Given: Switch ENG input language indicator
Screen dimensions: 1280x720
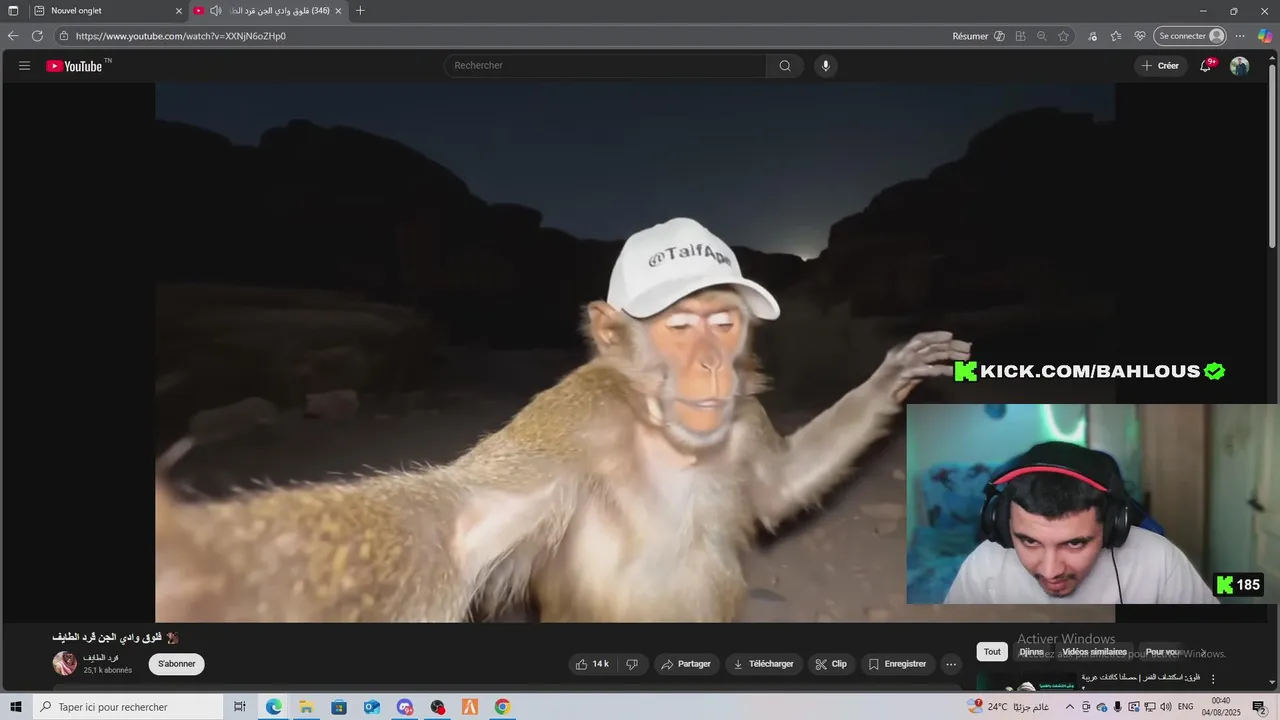Looking at the screenshot, I should tap(1186, 707).
